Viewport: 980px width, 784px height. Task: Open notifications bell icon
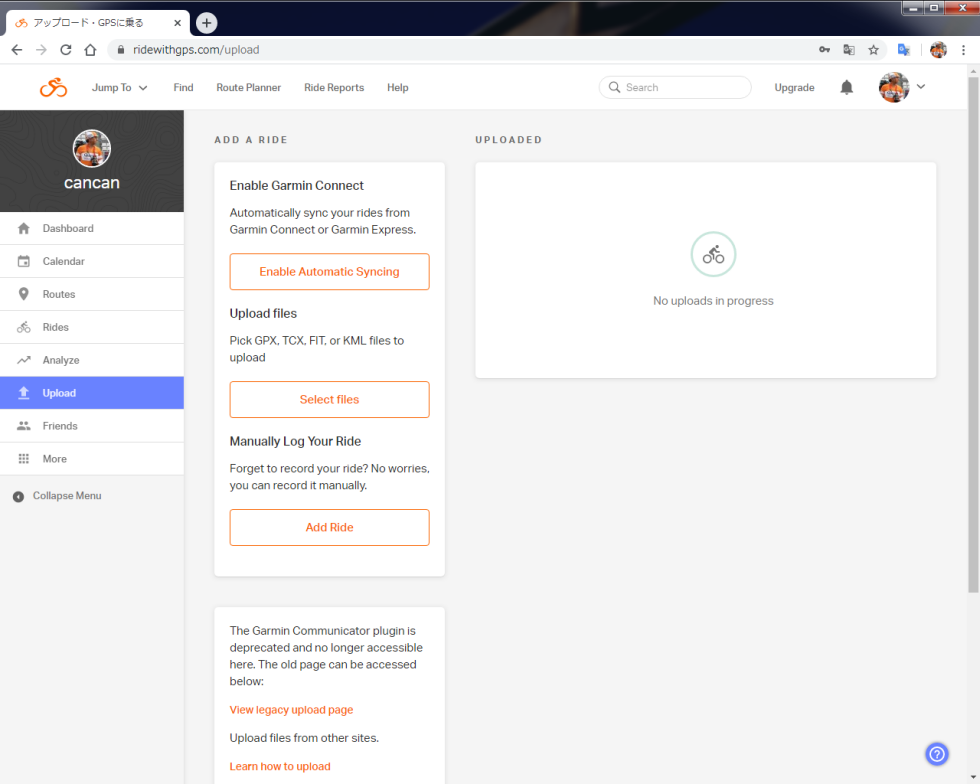click(846, 88)
